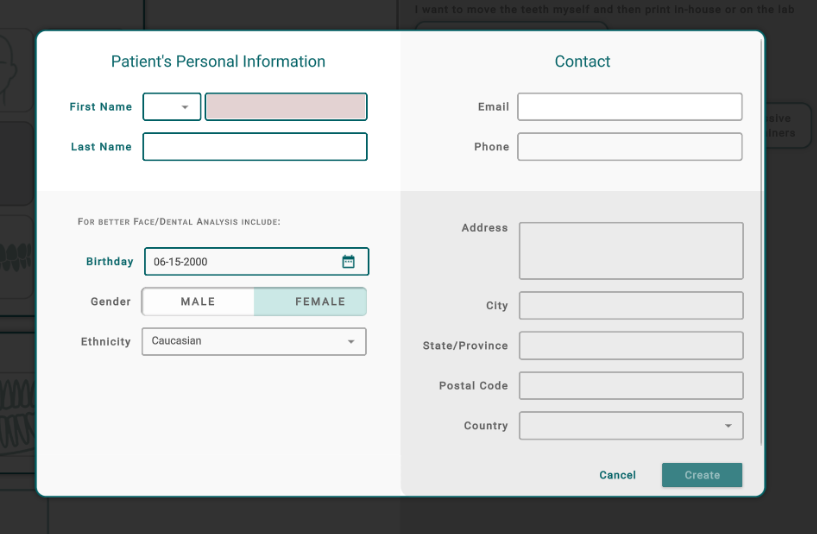Image resolution: width=817 pixels, height=534 pixels.
Task: Click the Face/Dental Analysis hint text
Action: click(x=179, y=222)
